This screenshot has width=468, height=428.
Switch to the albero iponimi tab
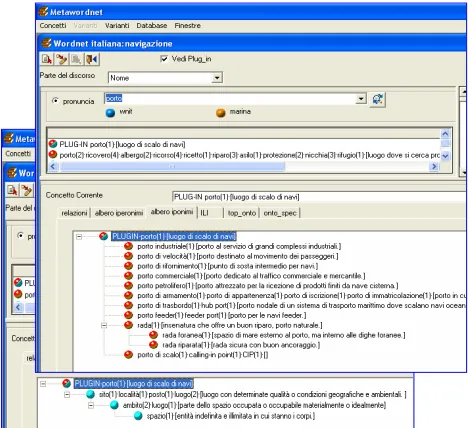point(172,212)
